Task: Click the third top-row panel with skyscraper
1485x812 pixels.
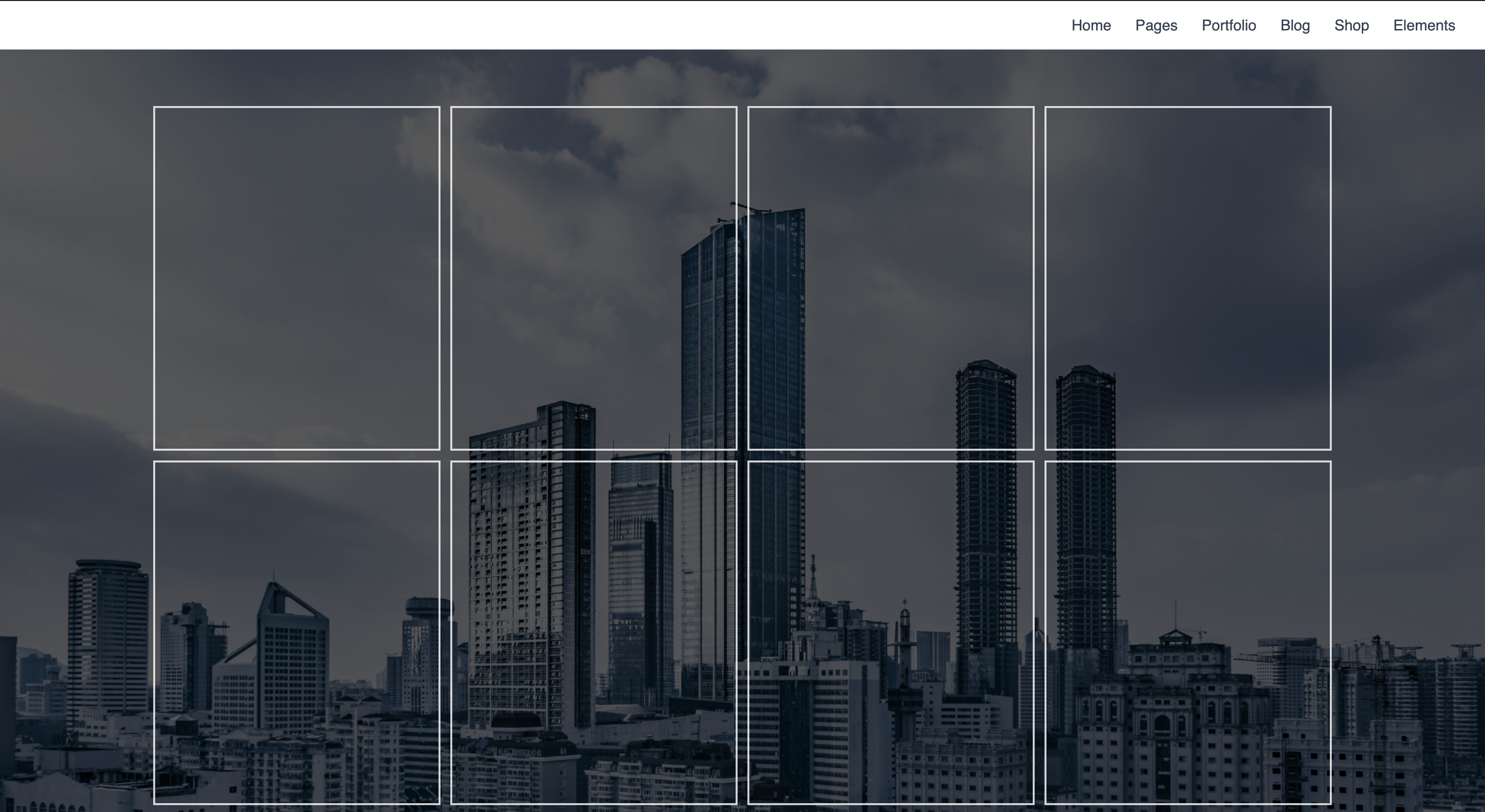Action: 890,278
